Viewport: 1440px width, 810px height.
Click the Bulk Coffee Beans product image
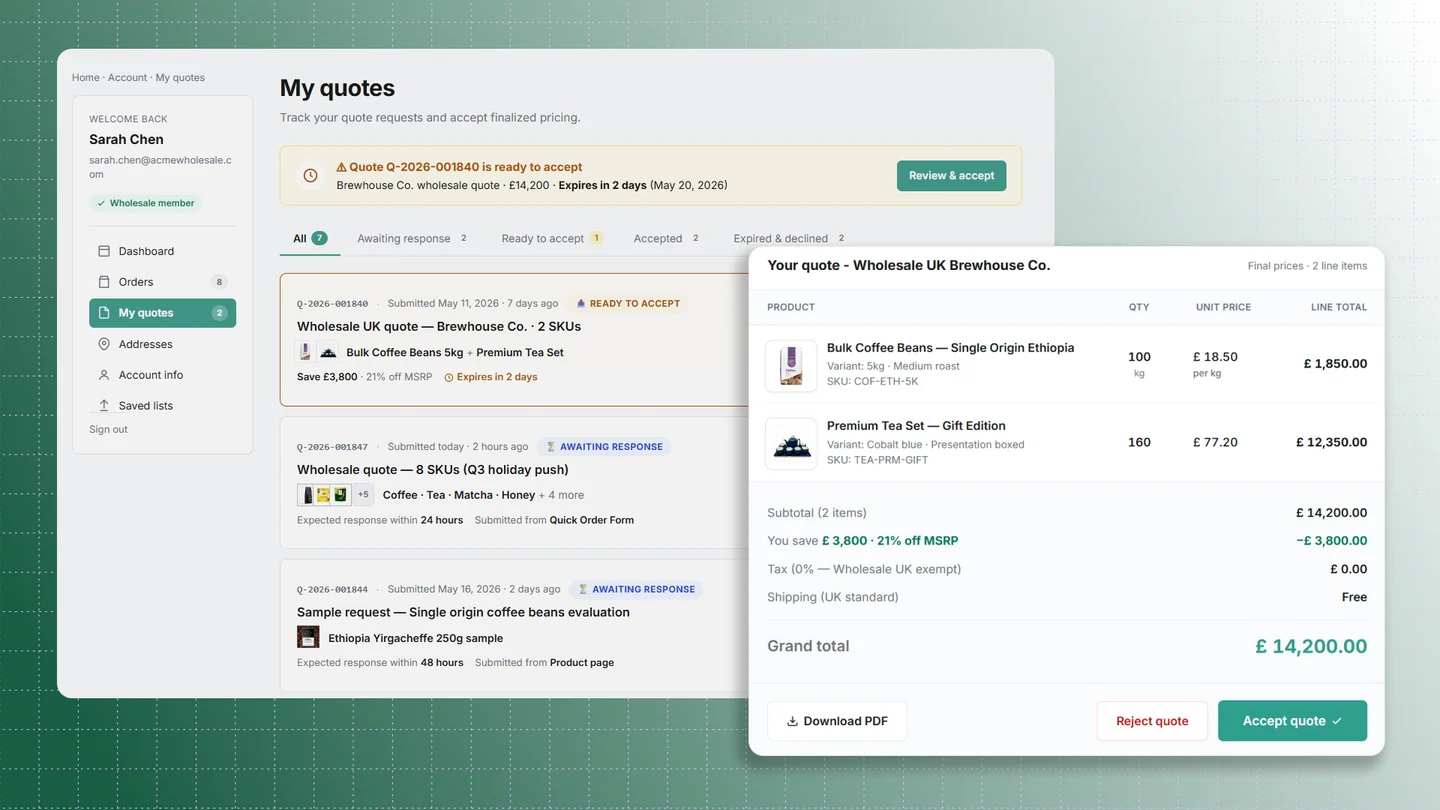click(791, 365)
